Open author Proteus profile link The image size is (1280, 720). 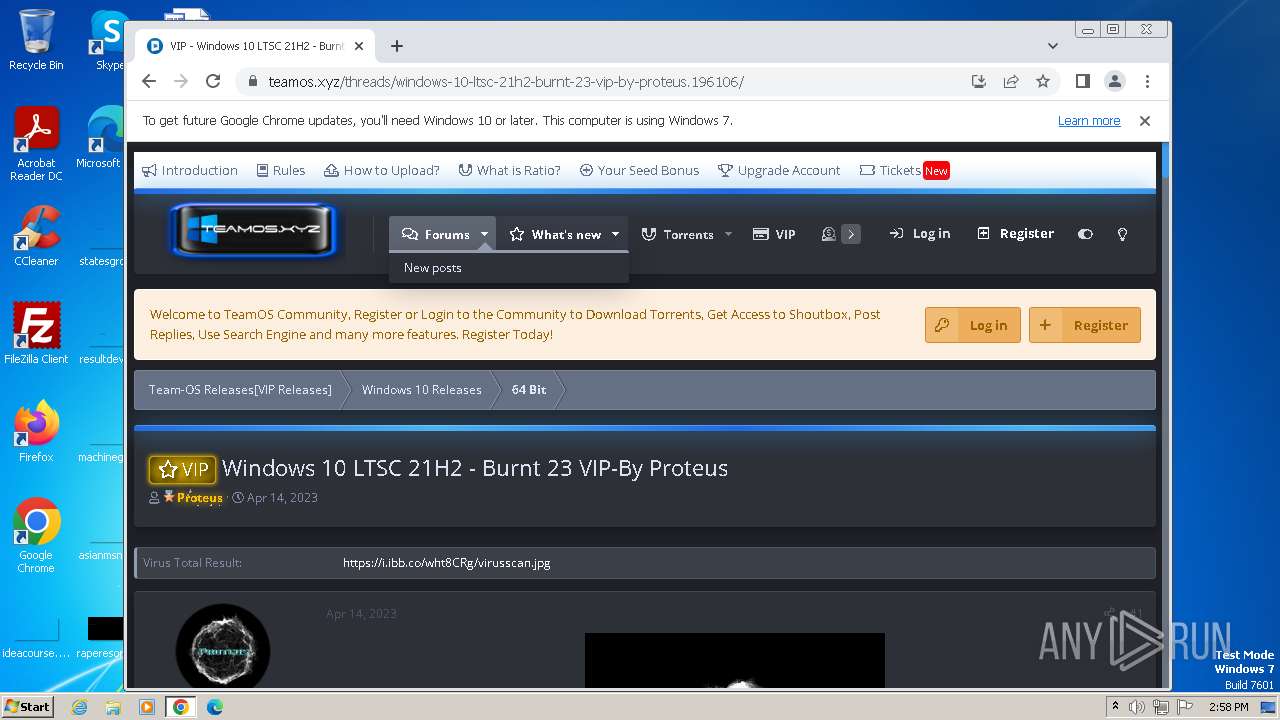point(200,498)
